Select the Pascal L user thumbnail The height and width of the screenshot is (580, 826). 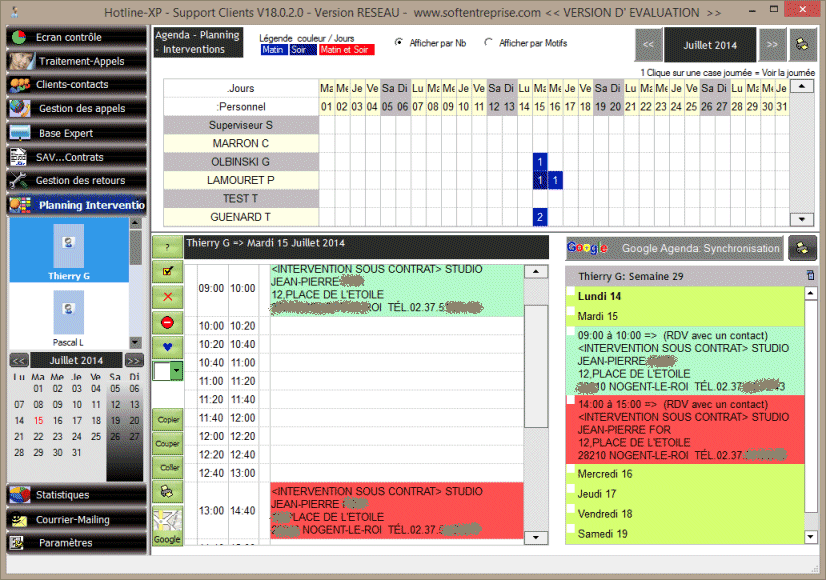[x=68, y=312]
